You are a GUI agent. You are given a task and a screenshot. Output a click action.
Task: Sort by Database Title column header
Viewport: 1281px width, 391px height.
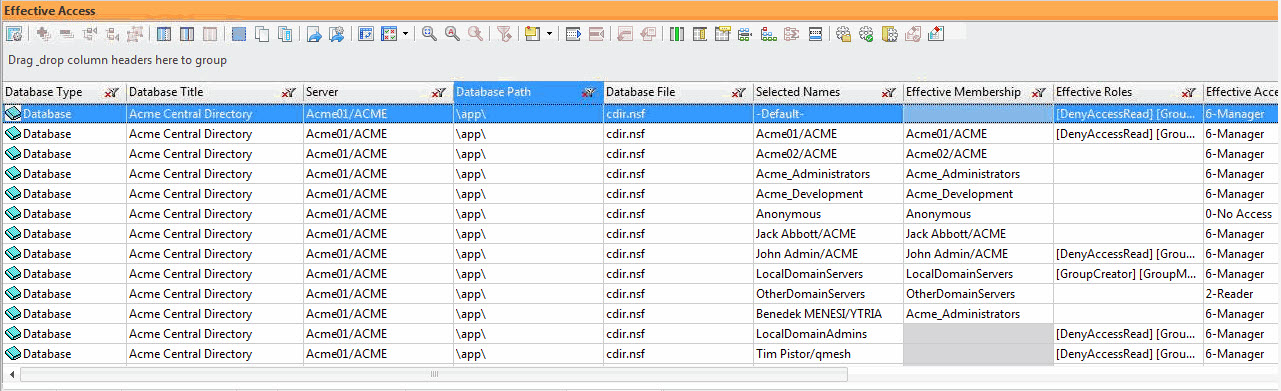tap(166, 92)
